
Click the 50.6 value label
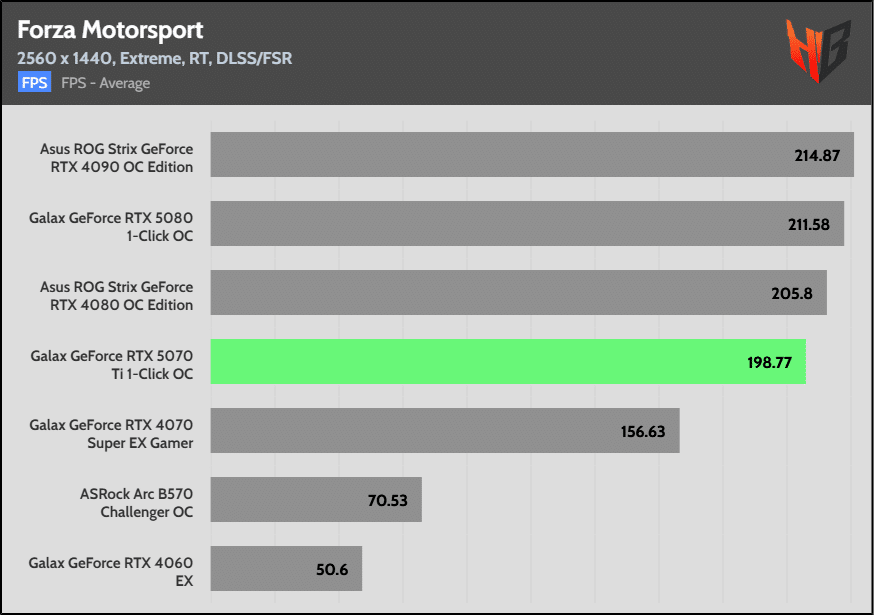click(332, 569)
